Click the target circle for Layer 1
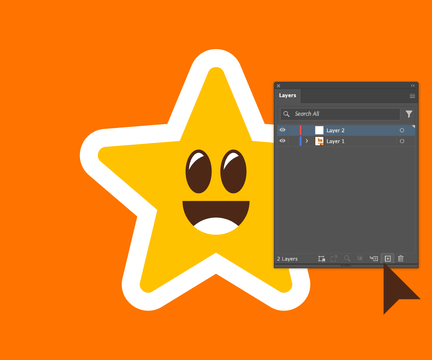This screenshot has width=432, height=360. pos(402,141)
